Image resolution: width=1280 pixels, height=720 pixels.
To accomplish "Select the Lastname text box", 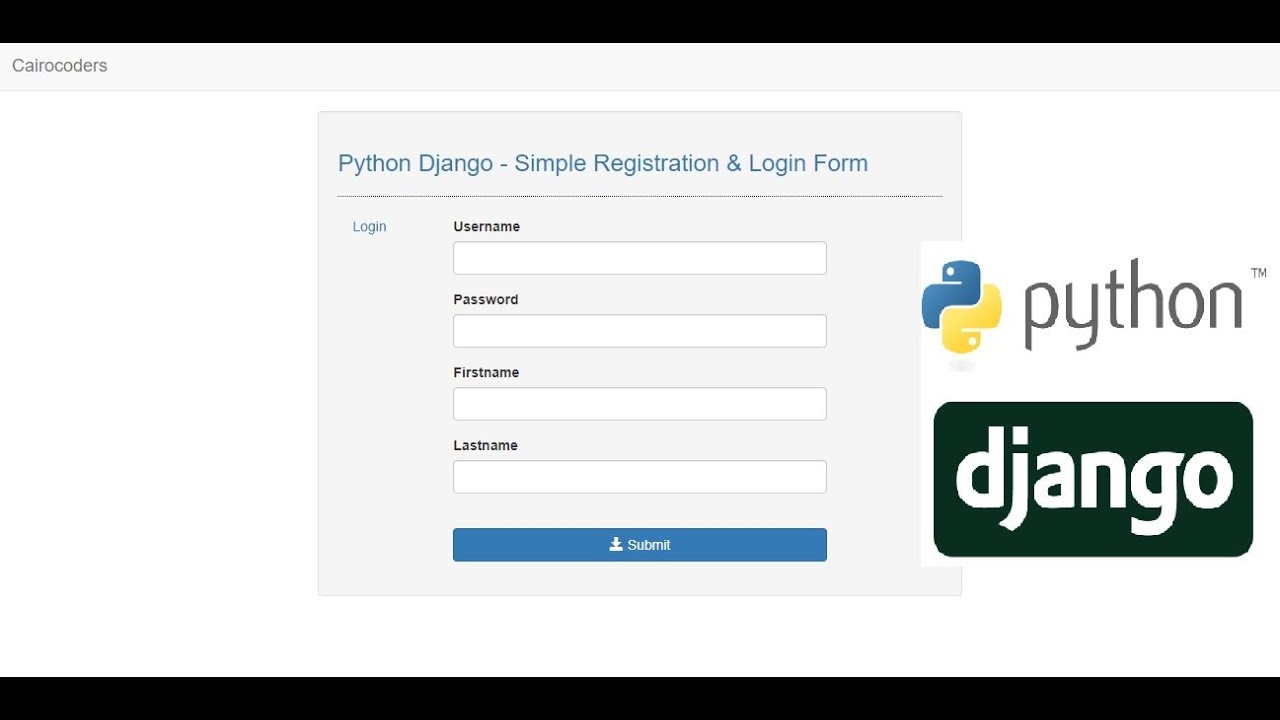I will pyautogui.click(x=640, y=477).
